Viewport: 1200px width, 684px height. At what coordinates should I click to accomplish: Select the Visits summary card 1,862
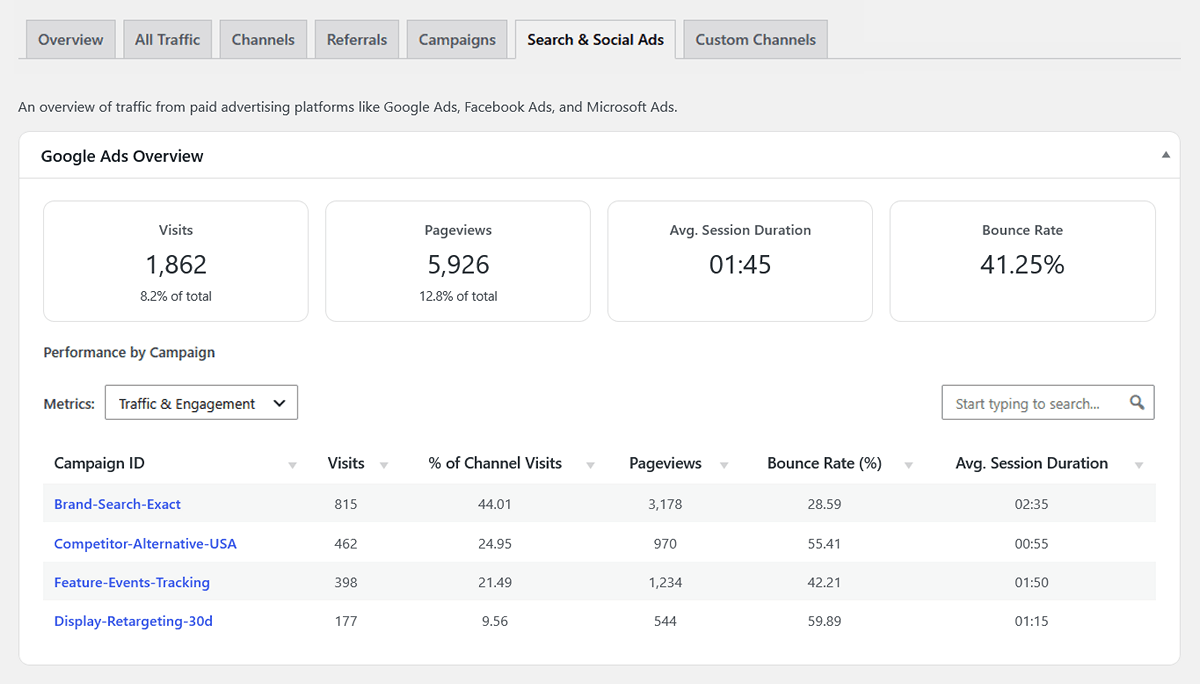tap(176, 261)
